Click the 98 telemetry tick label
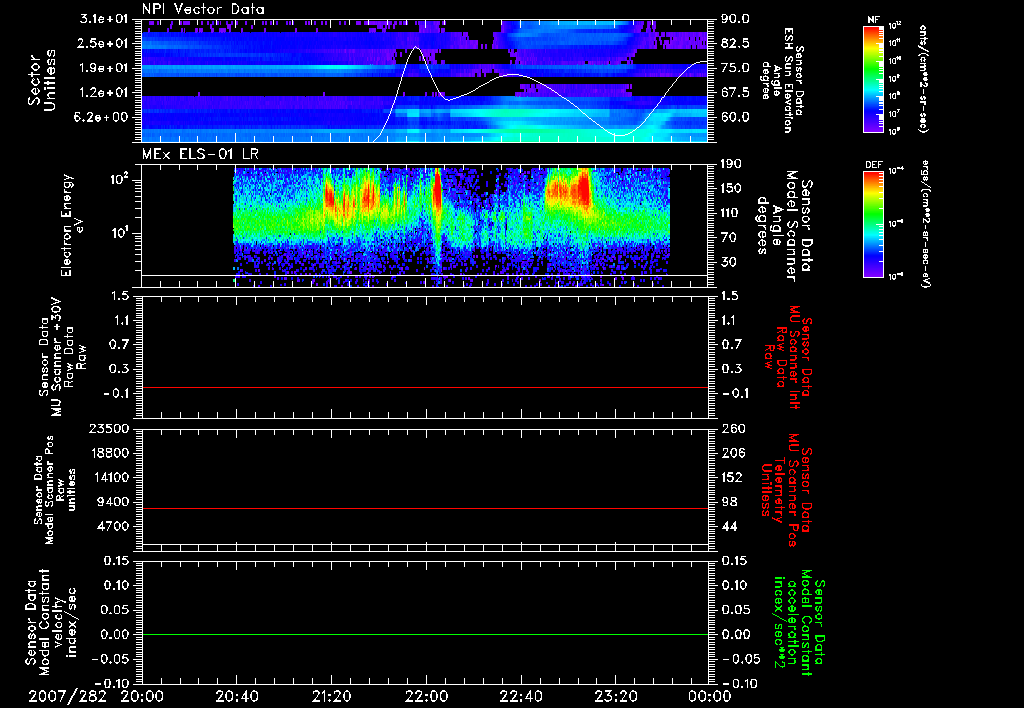The height and width of the screenshot is (708, 1024). pos(729,502)
